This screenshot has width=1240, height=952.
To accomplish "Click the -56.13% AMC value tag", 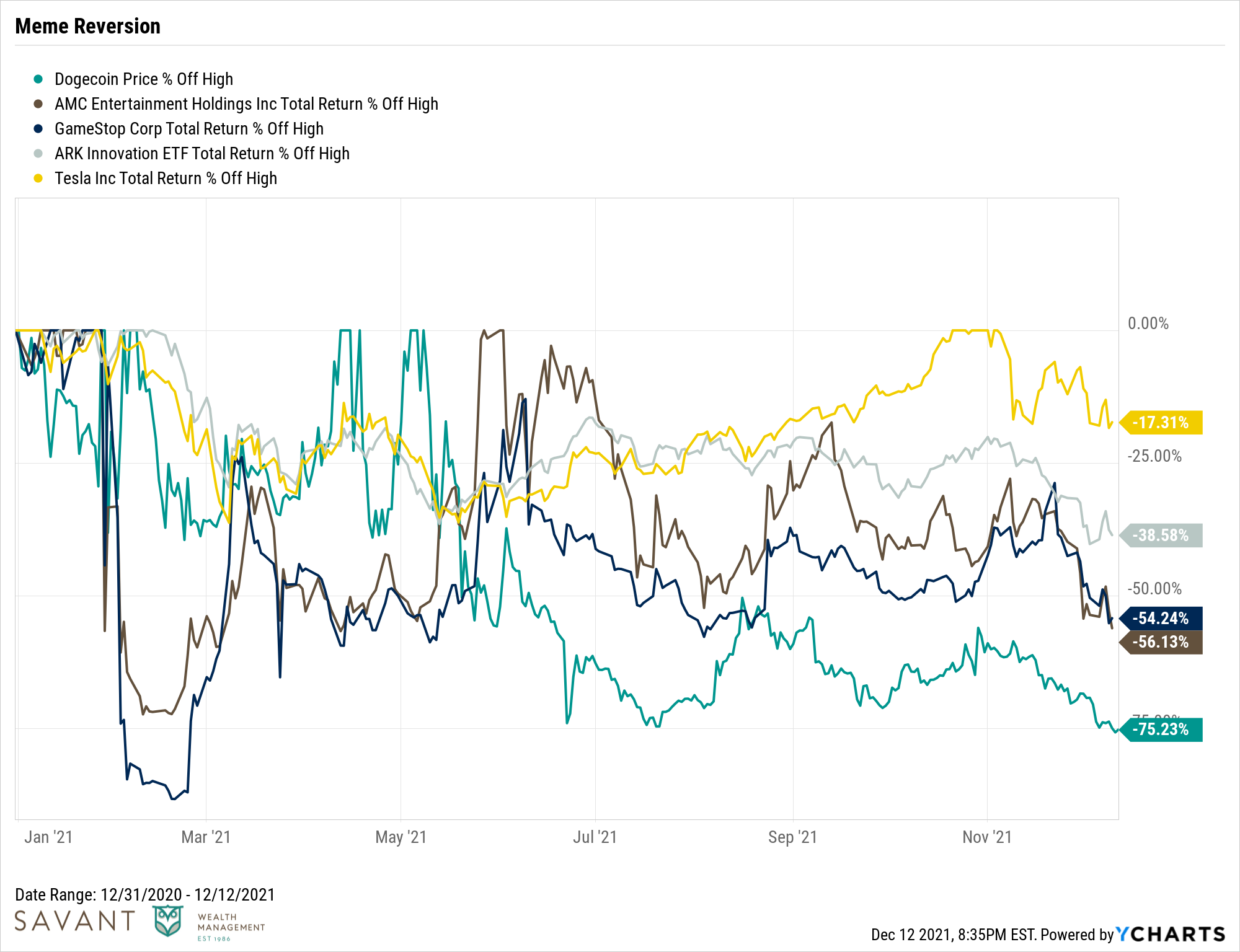I will 1161,642.
